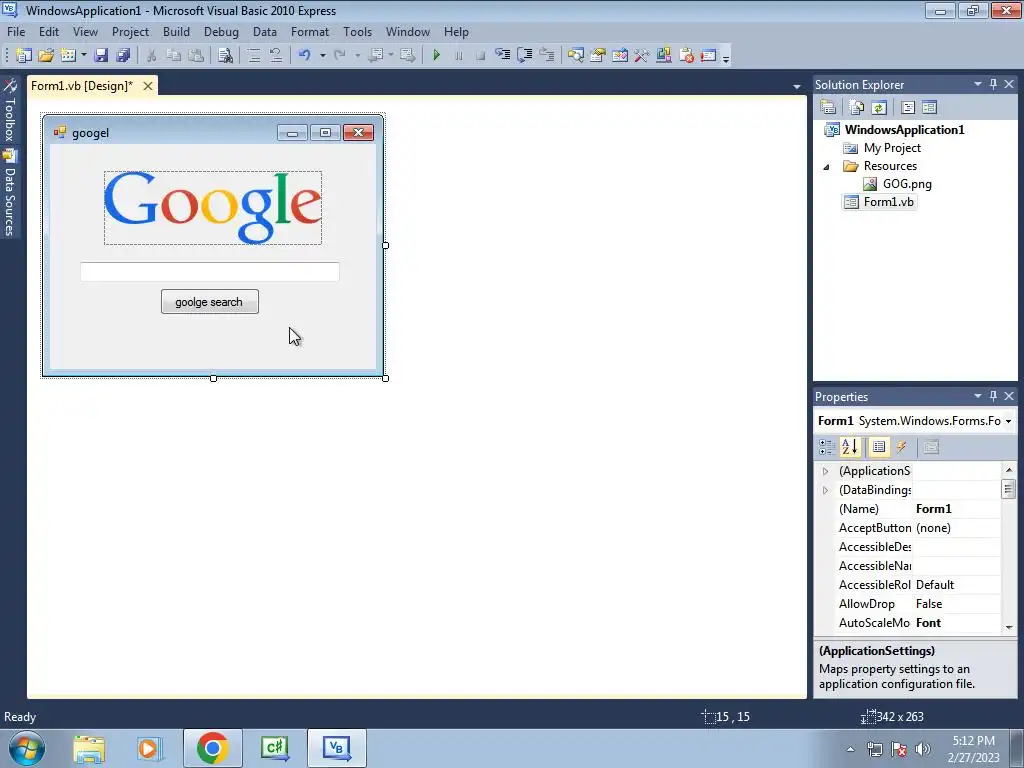Open Solution Explorer window position menu
This screenshot has width=1024, height=768.
978,84
